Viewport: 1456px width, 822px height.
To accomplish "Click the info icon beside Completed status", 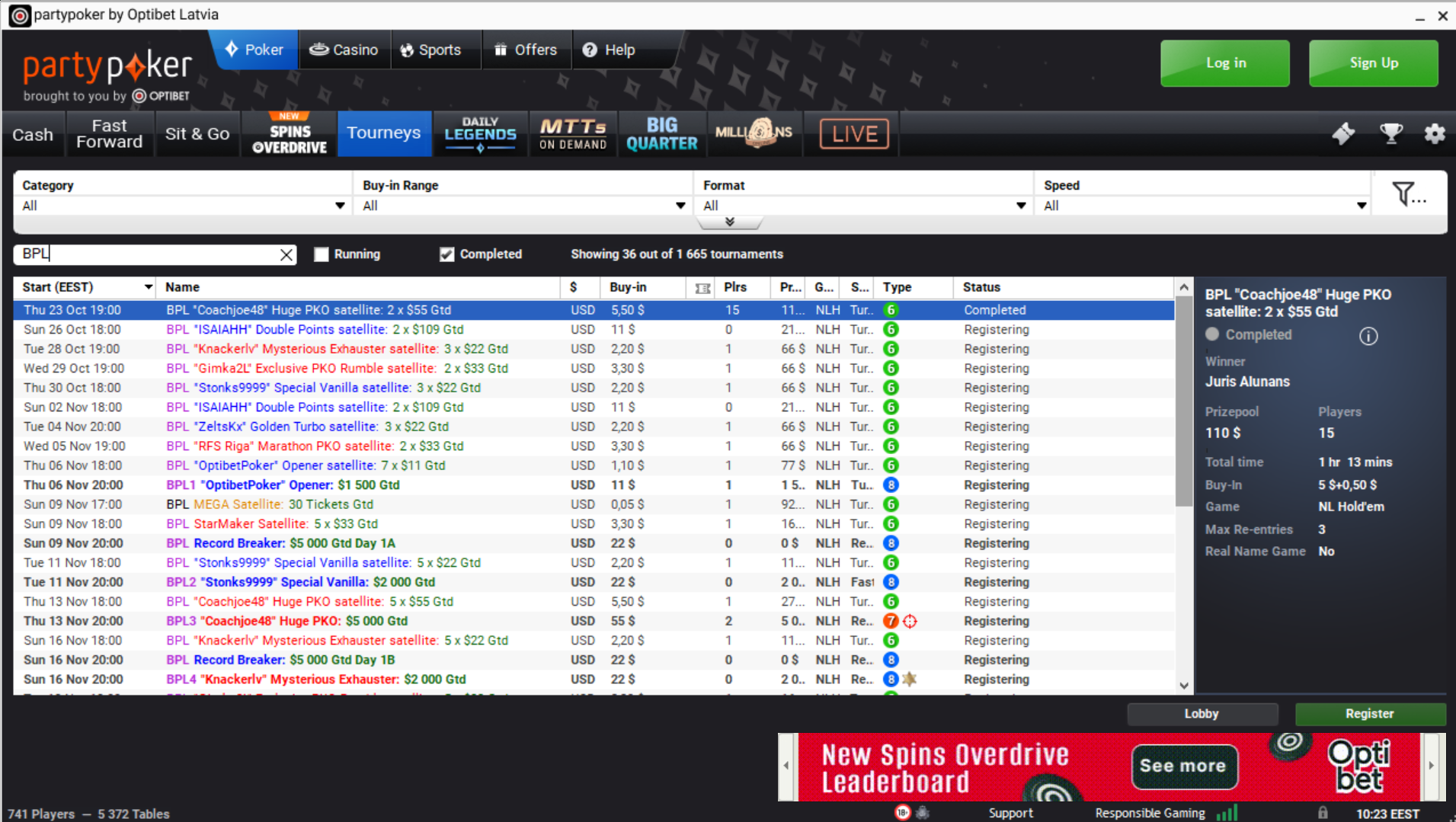I will pyautogui.click(x=1368, y=336).
